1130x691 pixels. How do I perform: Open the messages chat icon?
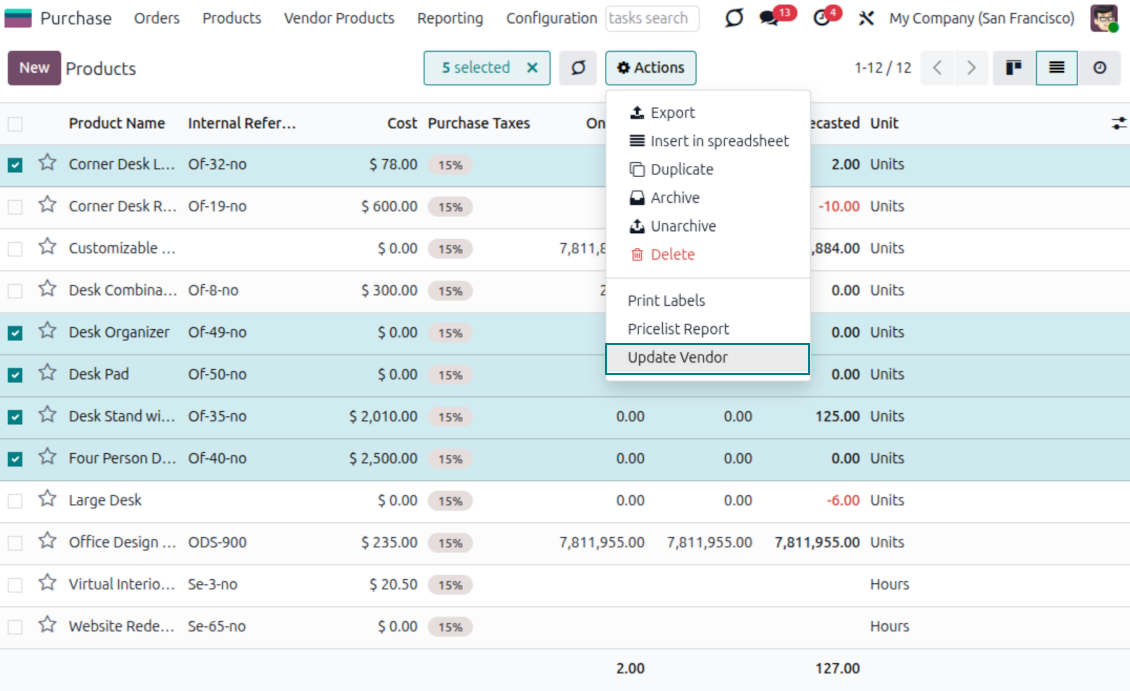769,19
